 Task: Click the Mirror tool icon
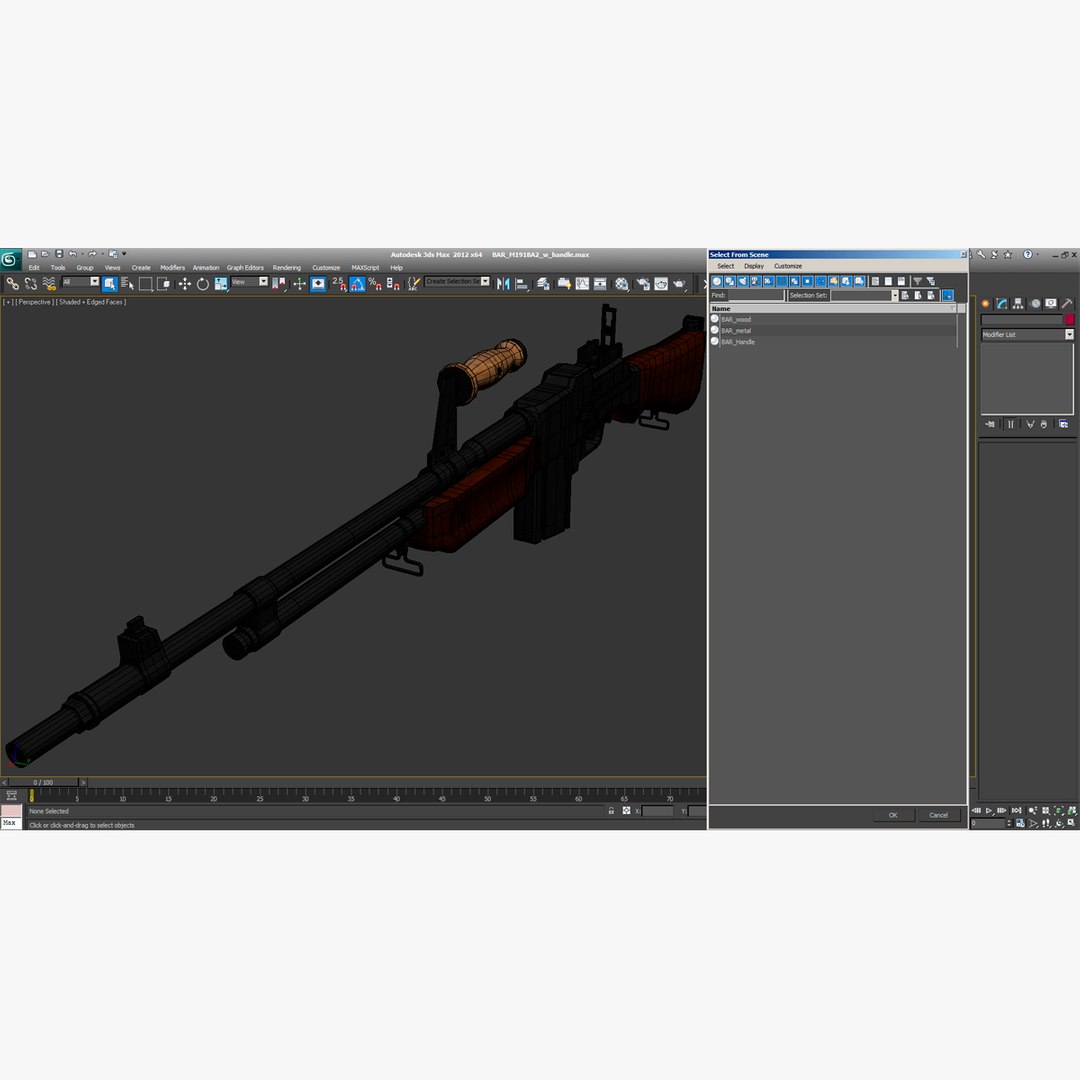point(503,283)
